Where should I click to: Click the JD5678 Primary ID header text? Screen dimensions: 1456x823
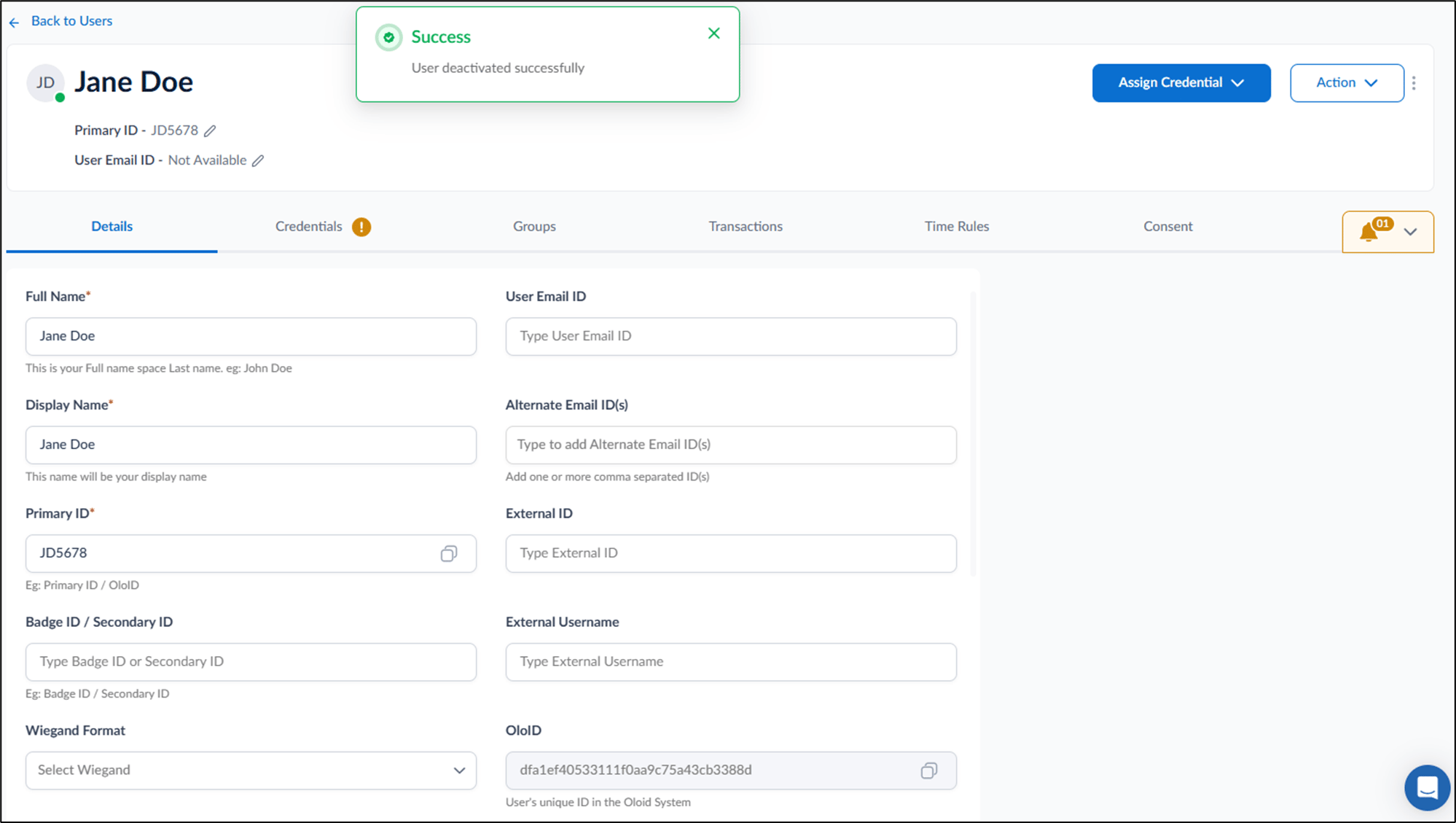174,130
